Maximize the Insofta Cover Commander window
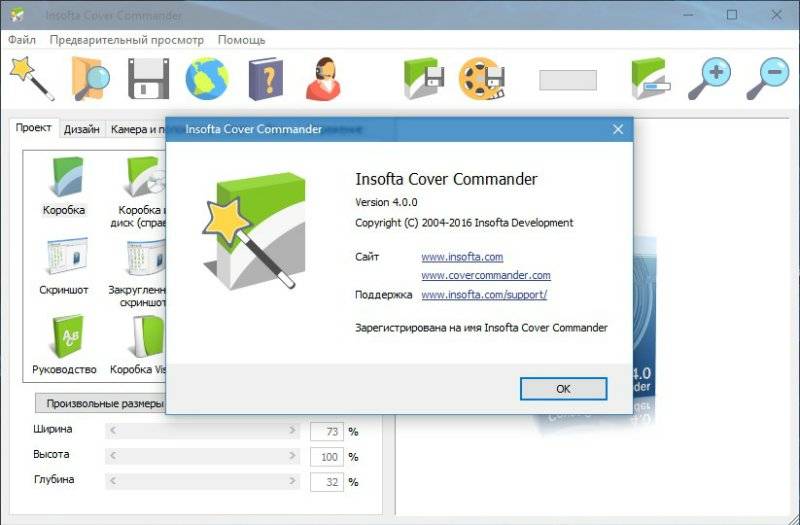800x525 pixels. point(732,15)
